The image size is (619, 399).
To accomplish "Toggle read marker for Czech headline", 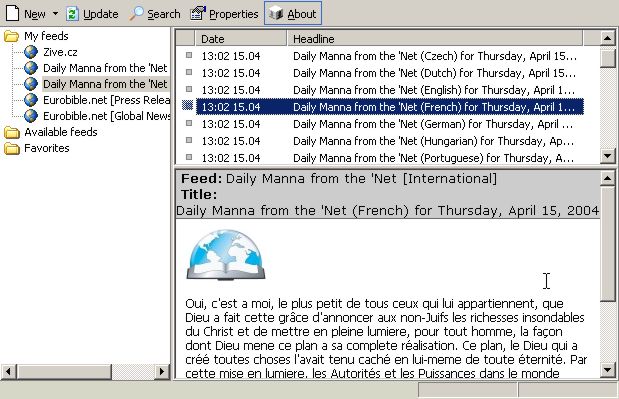I will coord(189,55).
